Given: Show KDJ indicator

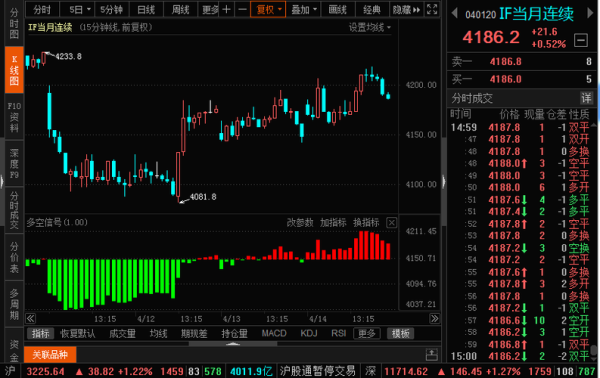Looking at the screenshot, I should [x=308, y=333].
